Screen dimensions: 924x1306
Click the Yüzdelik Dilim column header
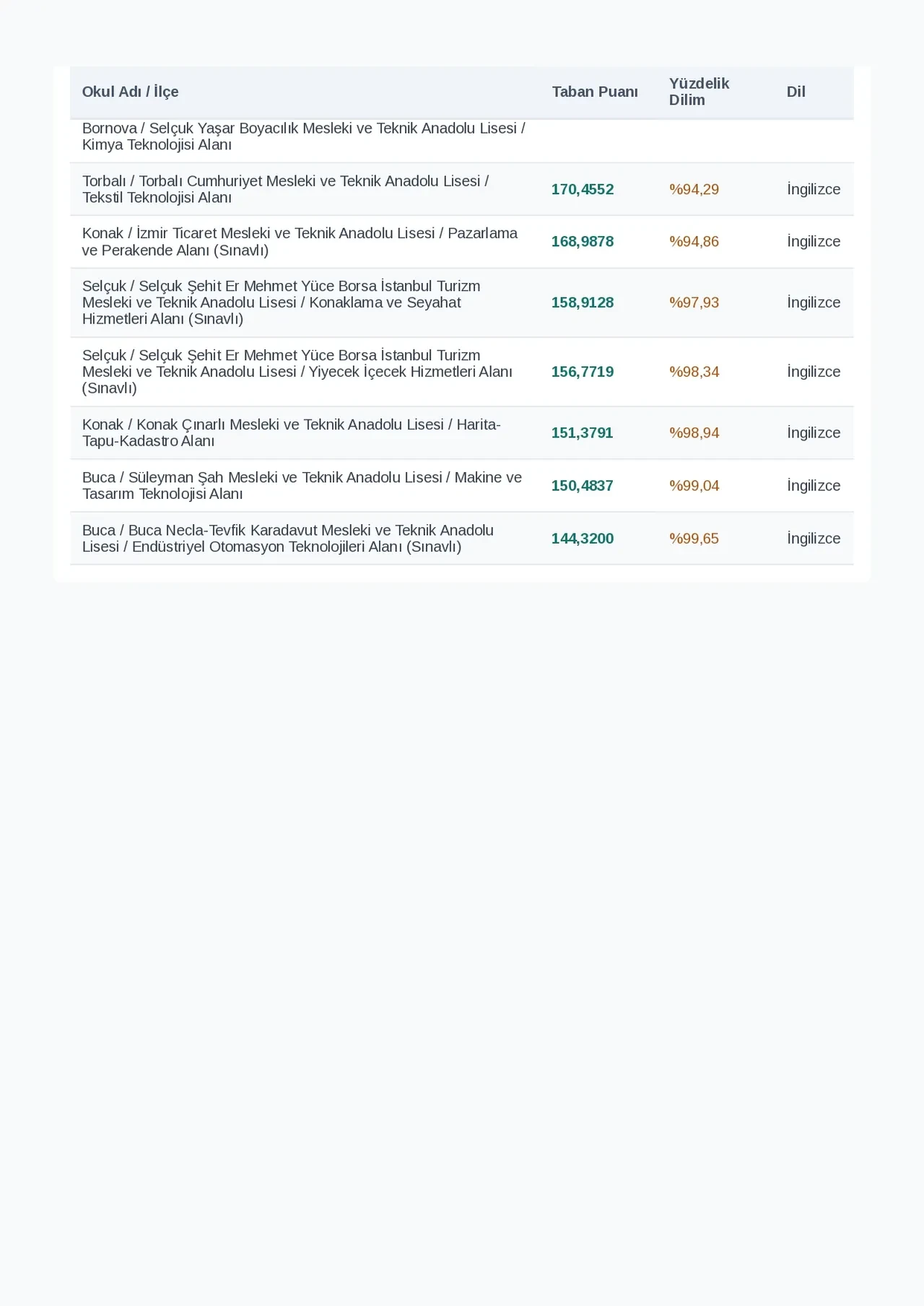pyautogui.click(x=699, y=92)
